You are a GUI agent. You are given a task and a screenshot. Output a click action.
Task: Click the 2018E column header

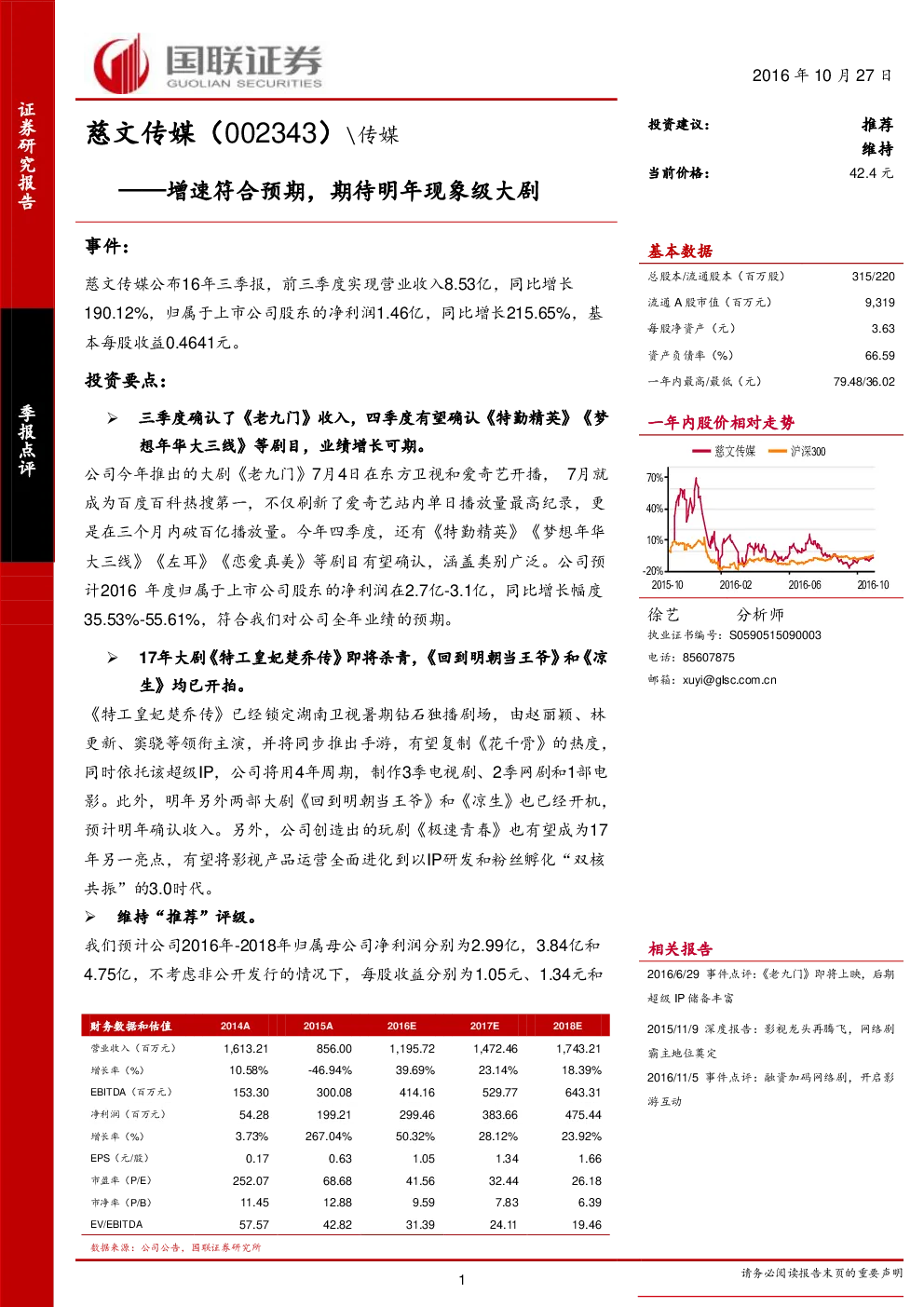pyautogui.click(x=567, y=1026)
